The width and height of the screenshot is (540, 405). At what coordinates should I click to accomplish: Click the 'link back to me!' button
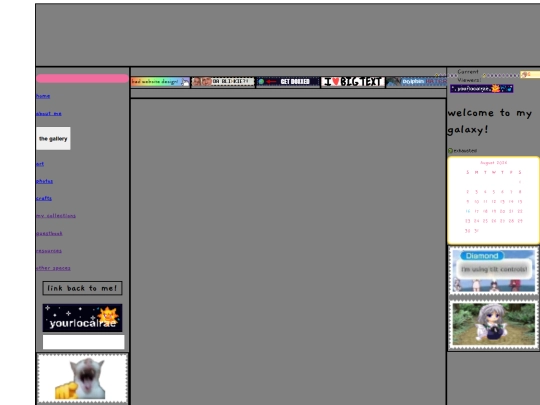(x=82, y=288)
